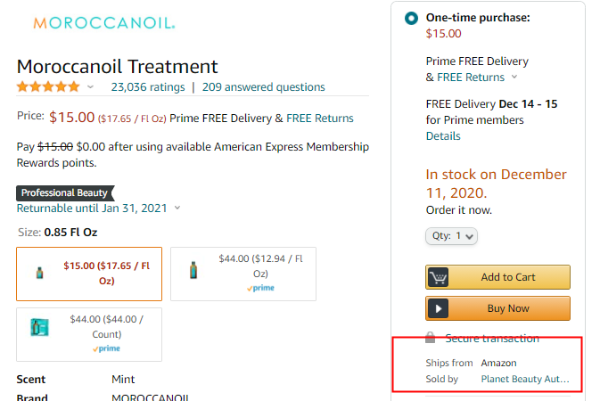
Task: Expand the Returnable until Jan 31, 2021 details
Action: point(177,208)
